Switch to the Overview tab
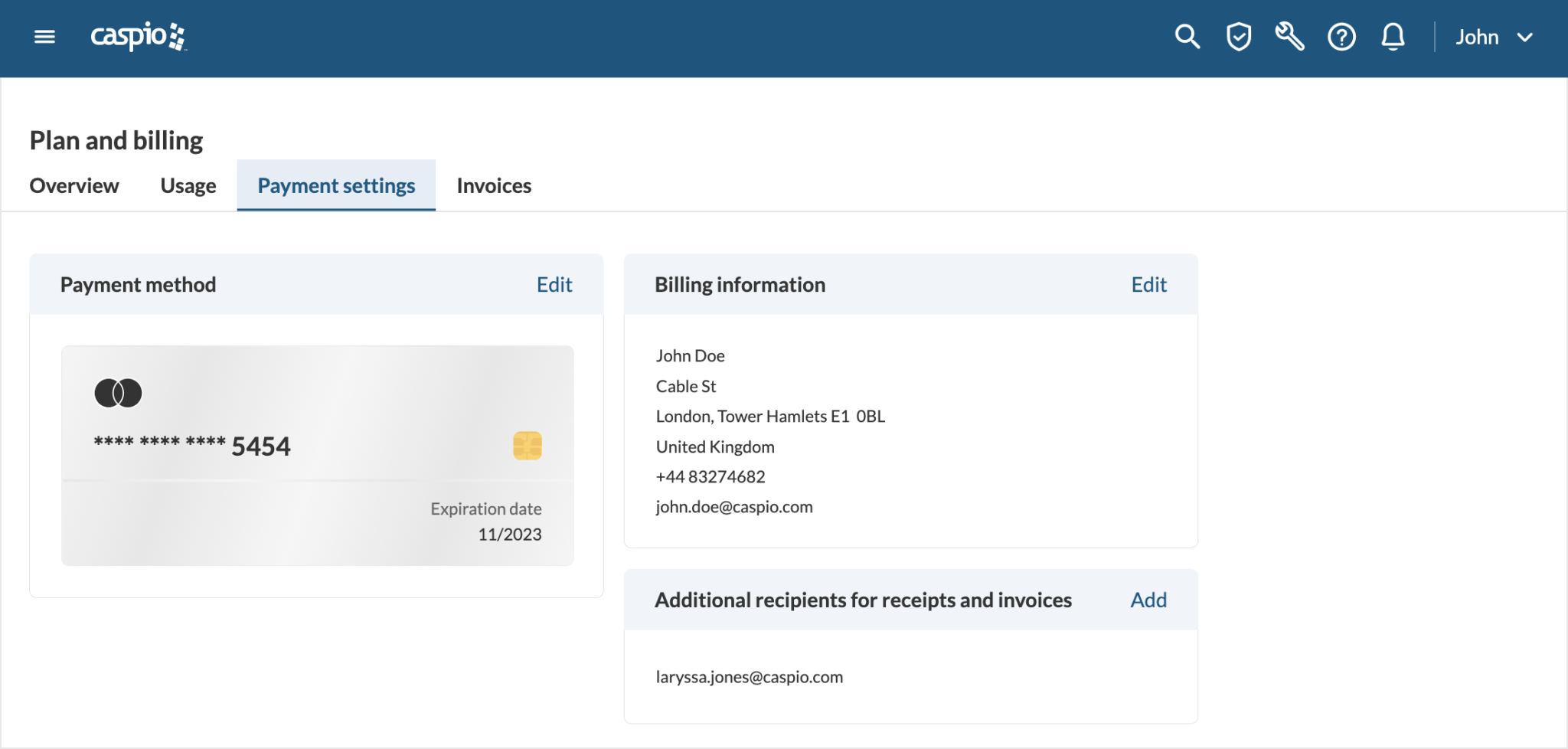 point(73,185)
